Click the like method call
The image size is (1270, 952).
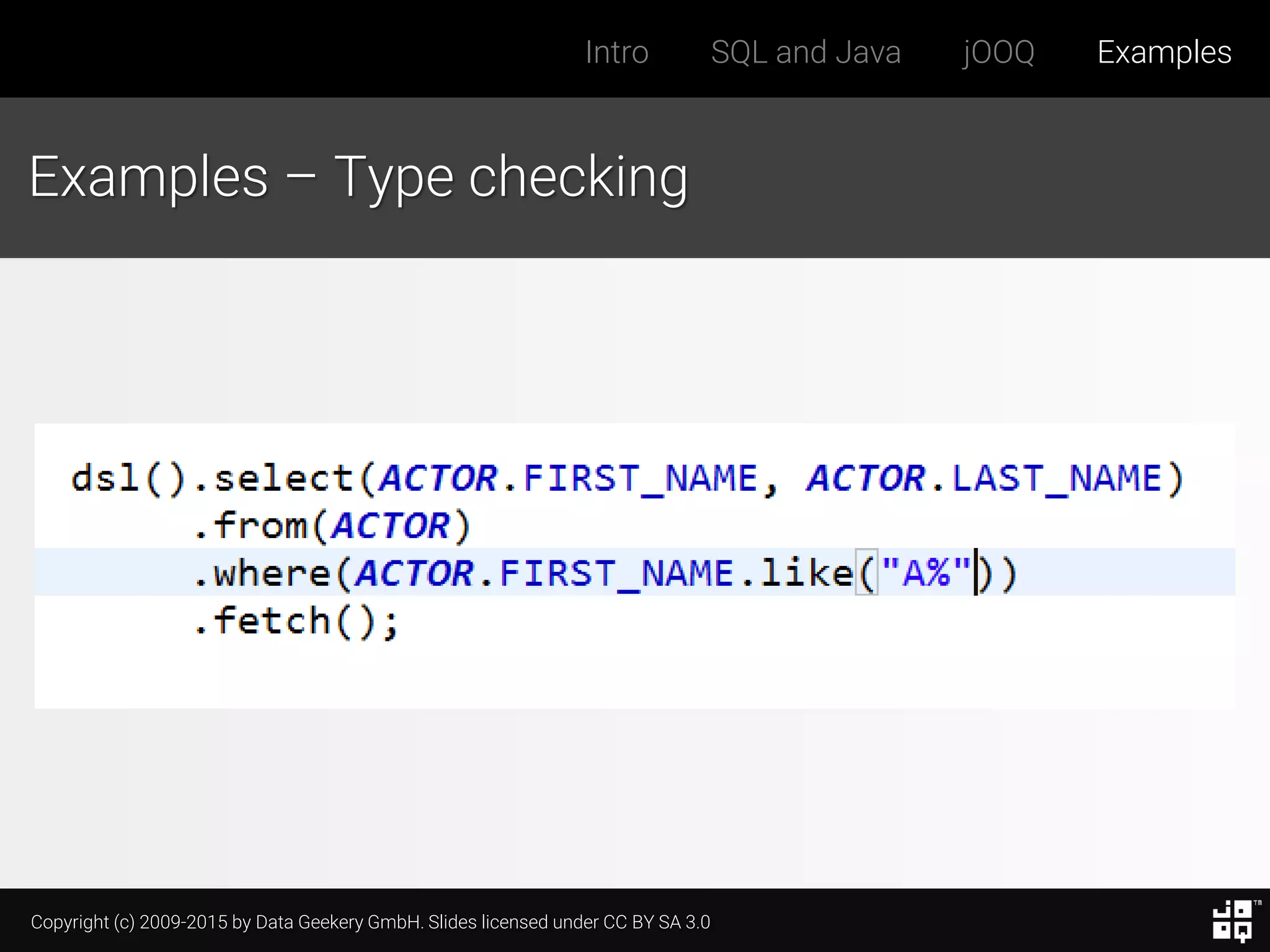point(807,573)
